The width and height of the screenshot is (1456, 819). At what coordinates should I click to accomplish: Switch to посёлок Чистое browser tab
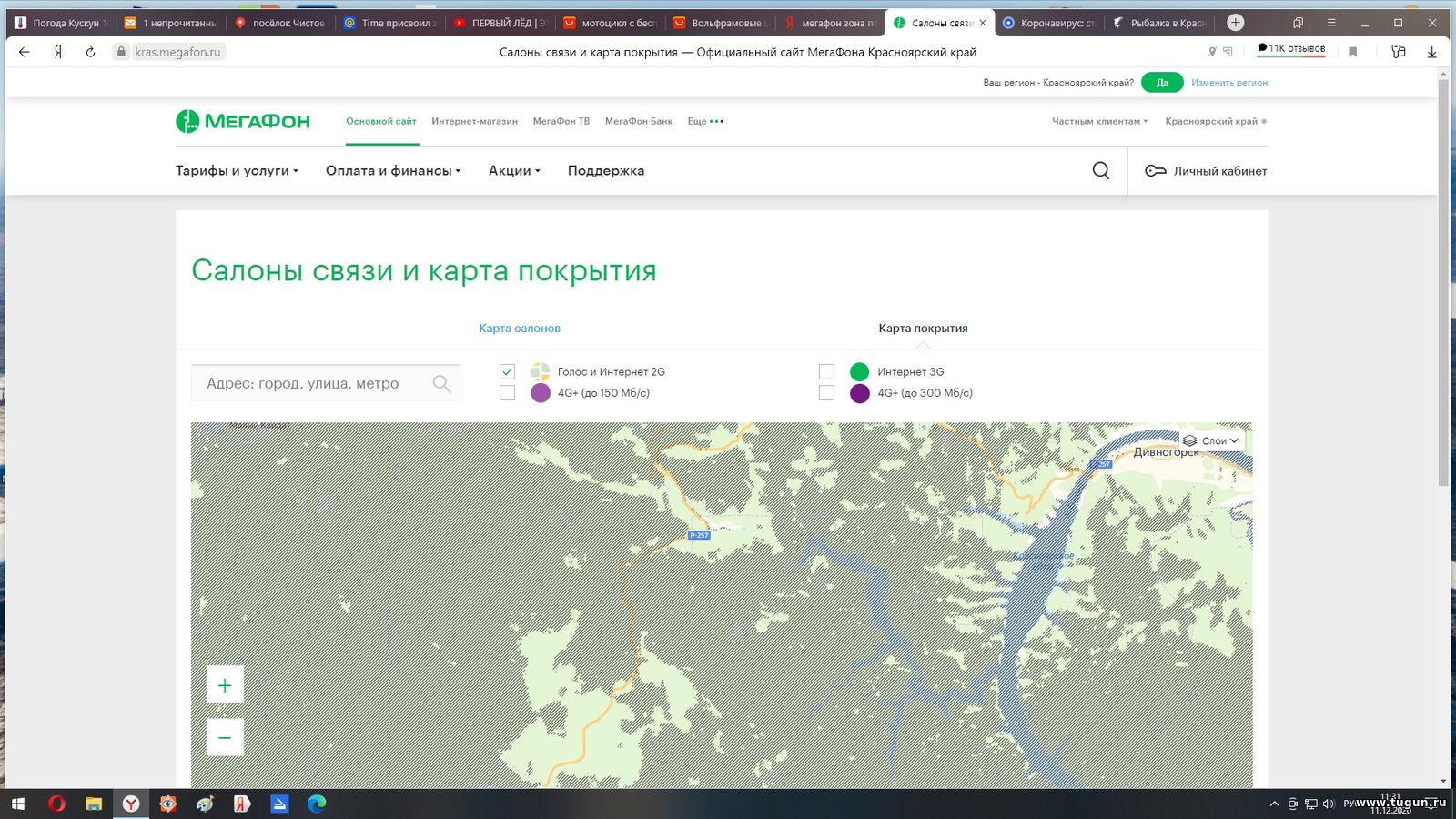tap(281, 23)
